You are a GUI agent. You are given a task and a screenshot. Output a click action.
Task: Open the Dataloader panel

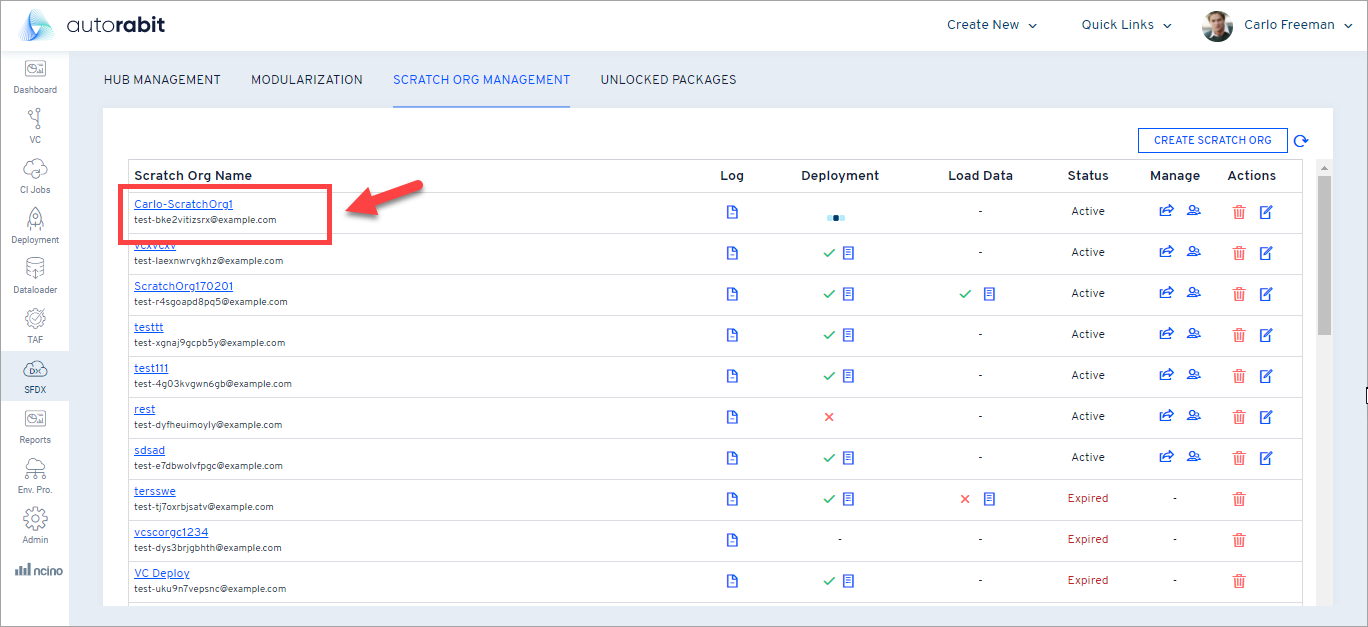coord(35,274)
